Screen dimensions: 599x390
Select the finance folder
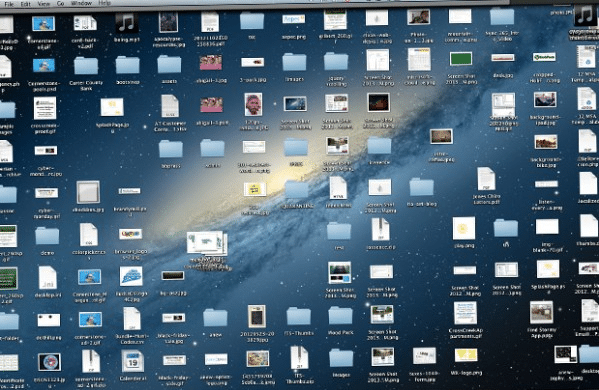coord(379,146)
